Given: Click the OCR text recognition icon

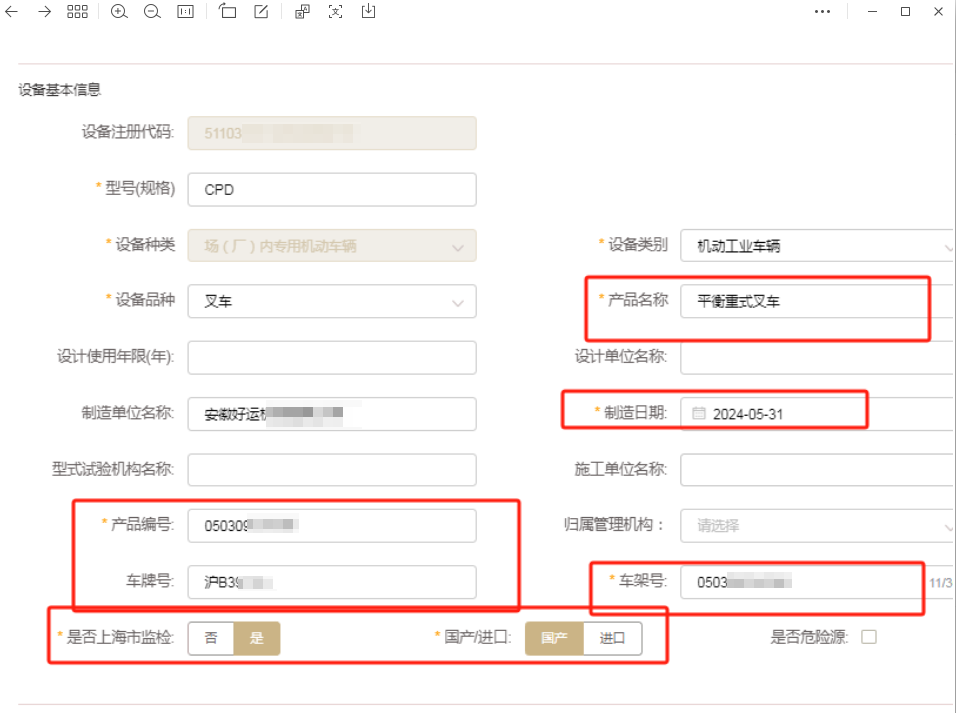Looking at the screenshot, I should pyautogui.click(x=335, y=12).
